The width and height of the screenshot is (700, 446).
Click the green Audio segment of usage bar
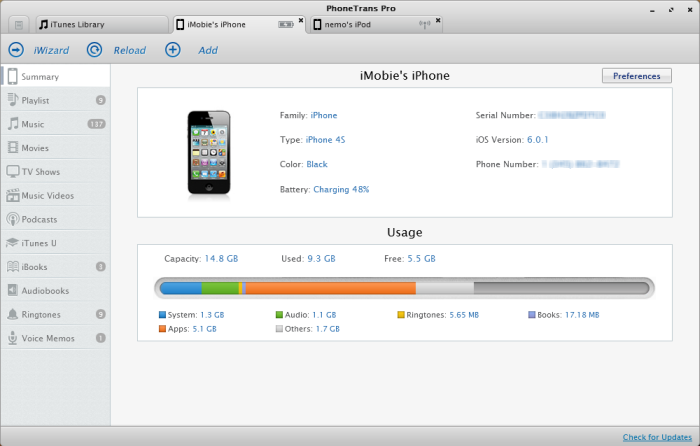(220, 288)
